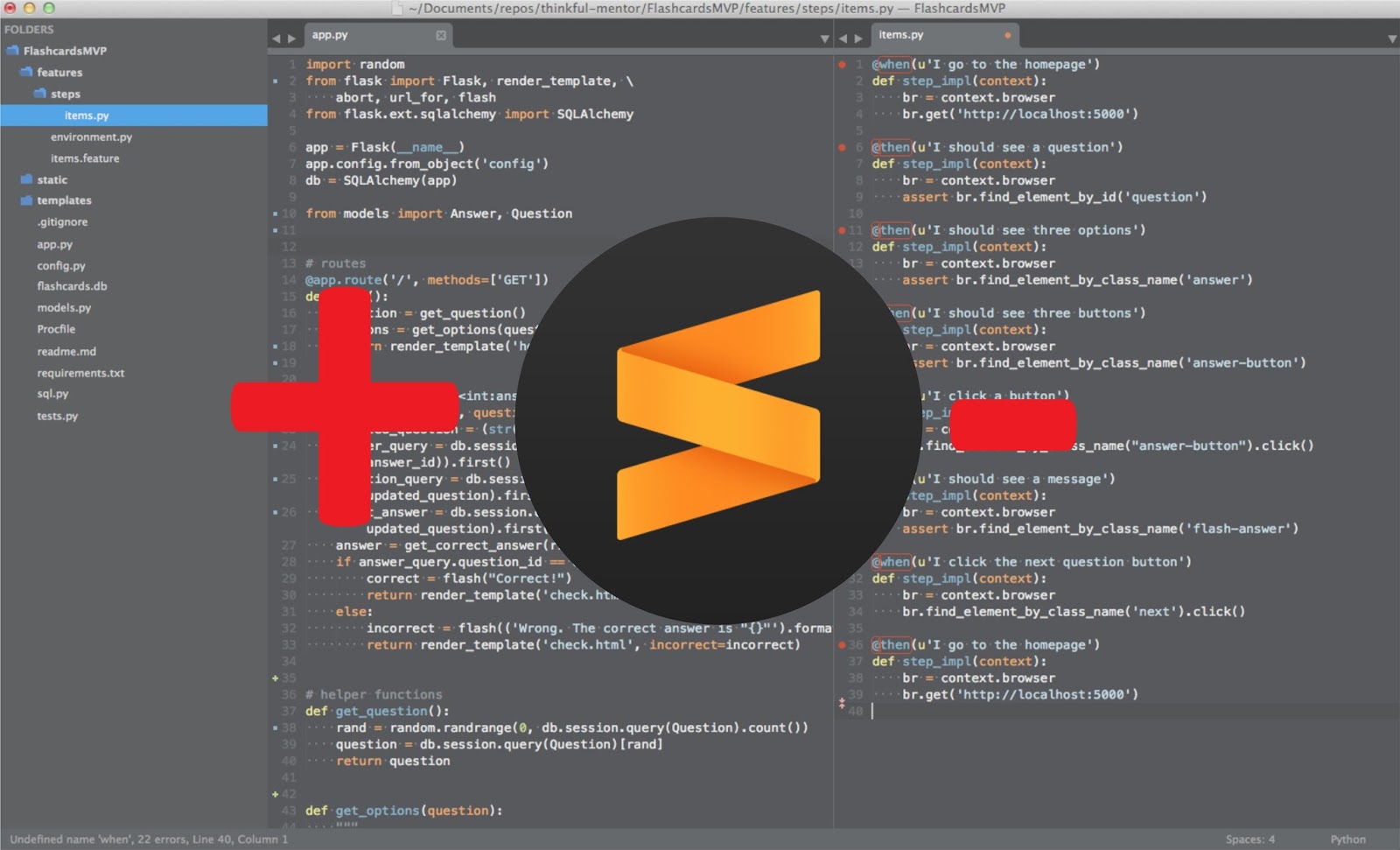Click "find_element_by_id('question')" assert line
The height and width of the screenshot is (850, 1400).
pos(1054,198)
